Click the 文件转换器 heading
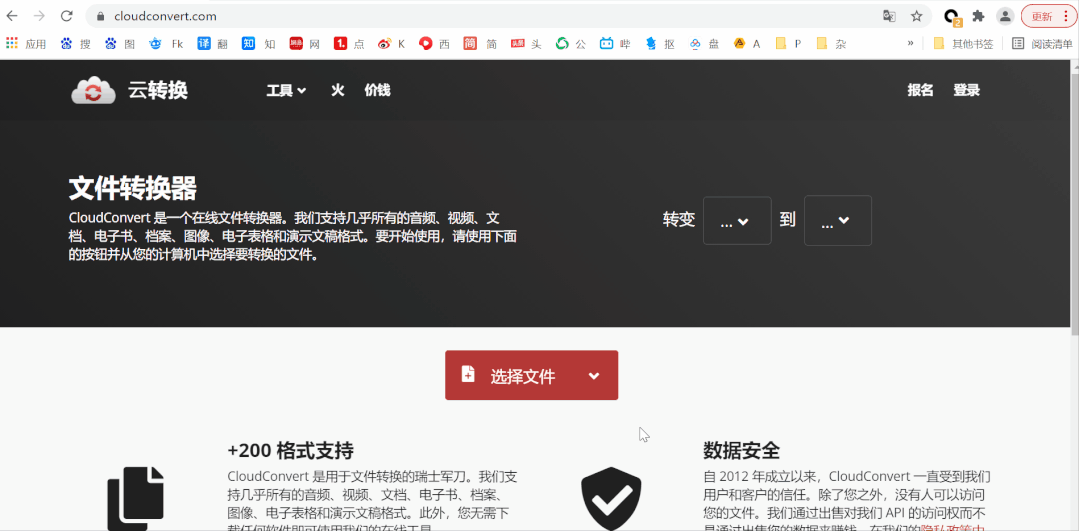This screenshot has height=531, width=1079. click(133, 188)
